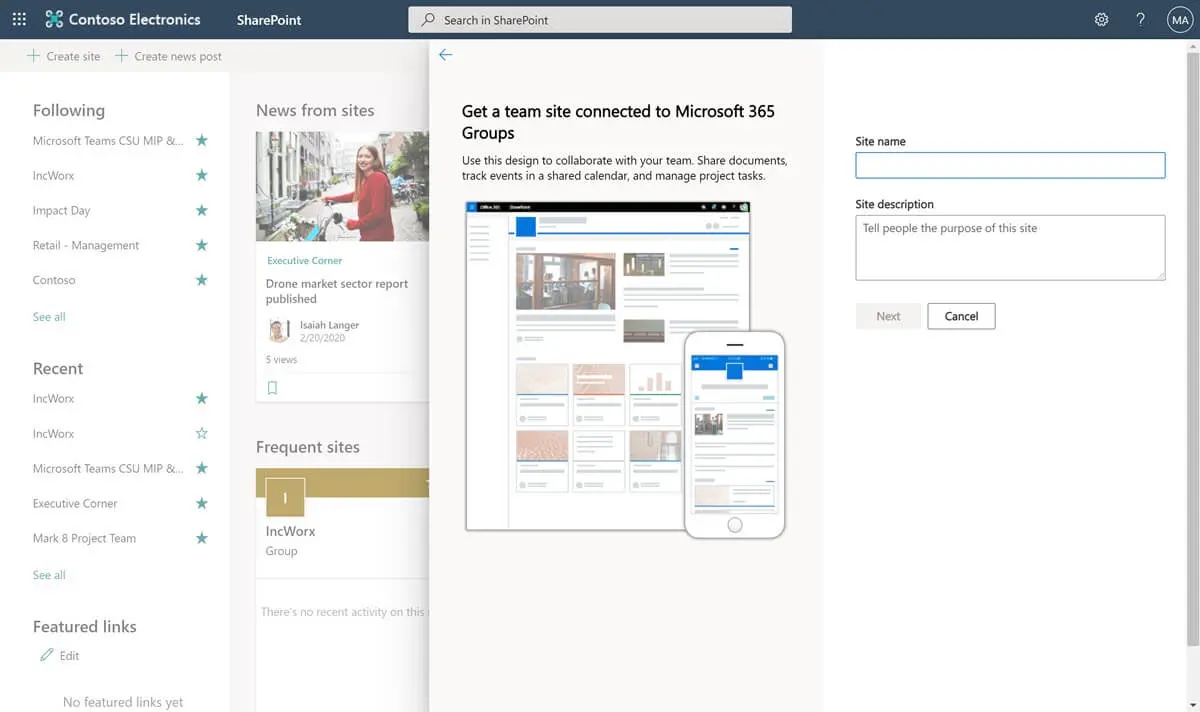Click the Next button

pyautogui.click(x=888, y=316)
